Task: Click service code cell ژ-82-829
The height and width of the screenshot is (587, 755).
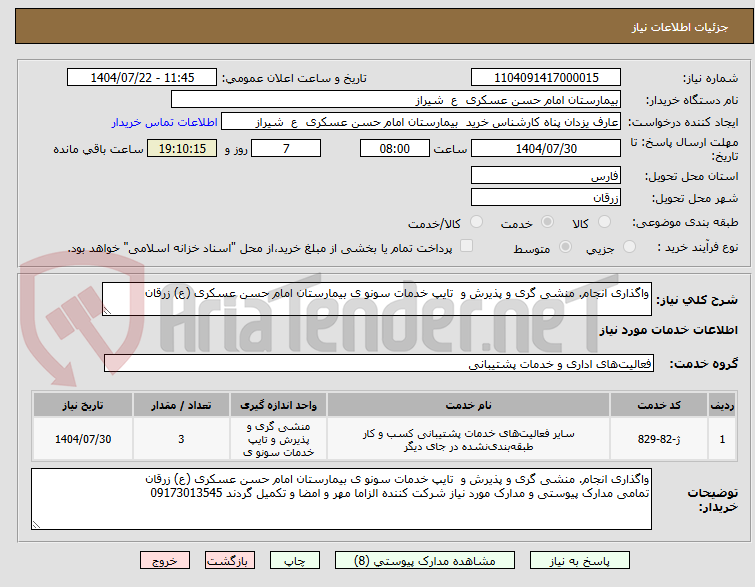Action: click(x=659, y=439)
